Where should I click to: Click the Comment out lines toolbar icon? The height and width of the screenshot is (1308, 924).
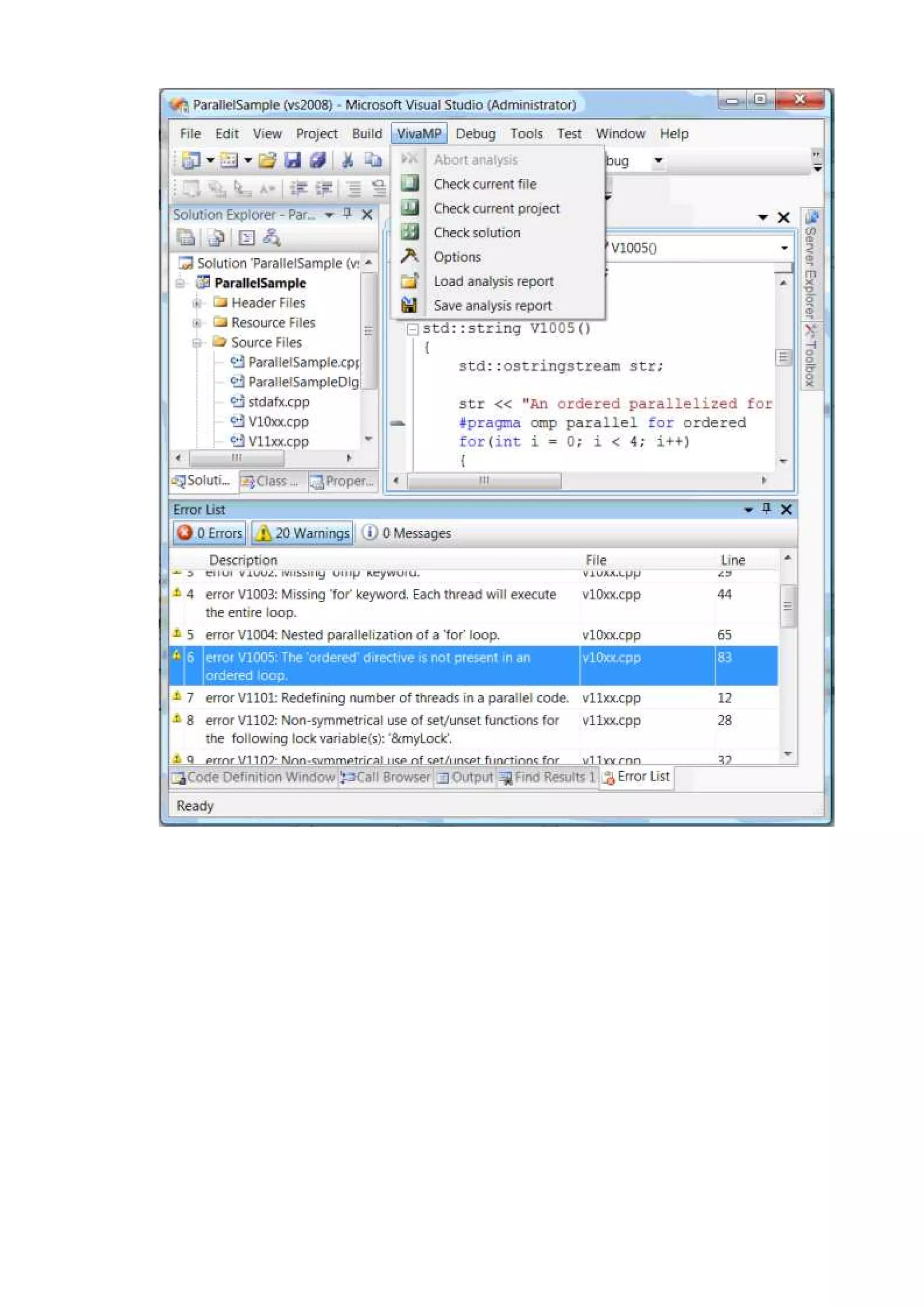pos(354,188)
